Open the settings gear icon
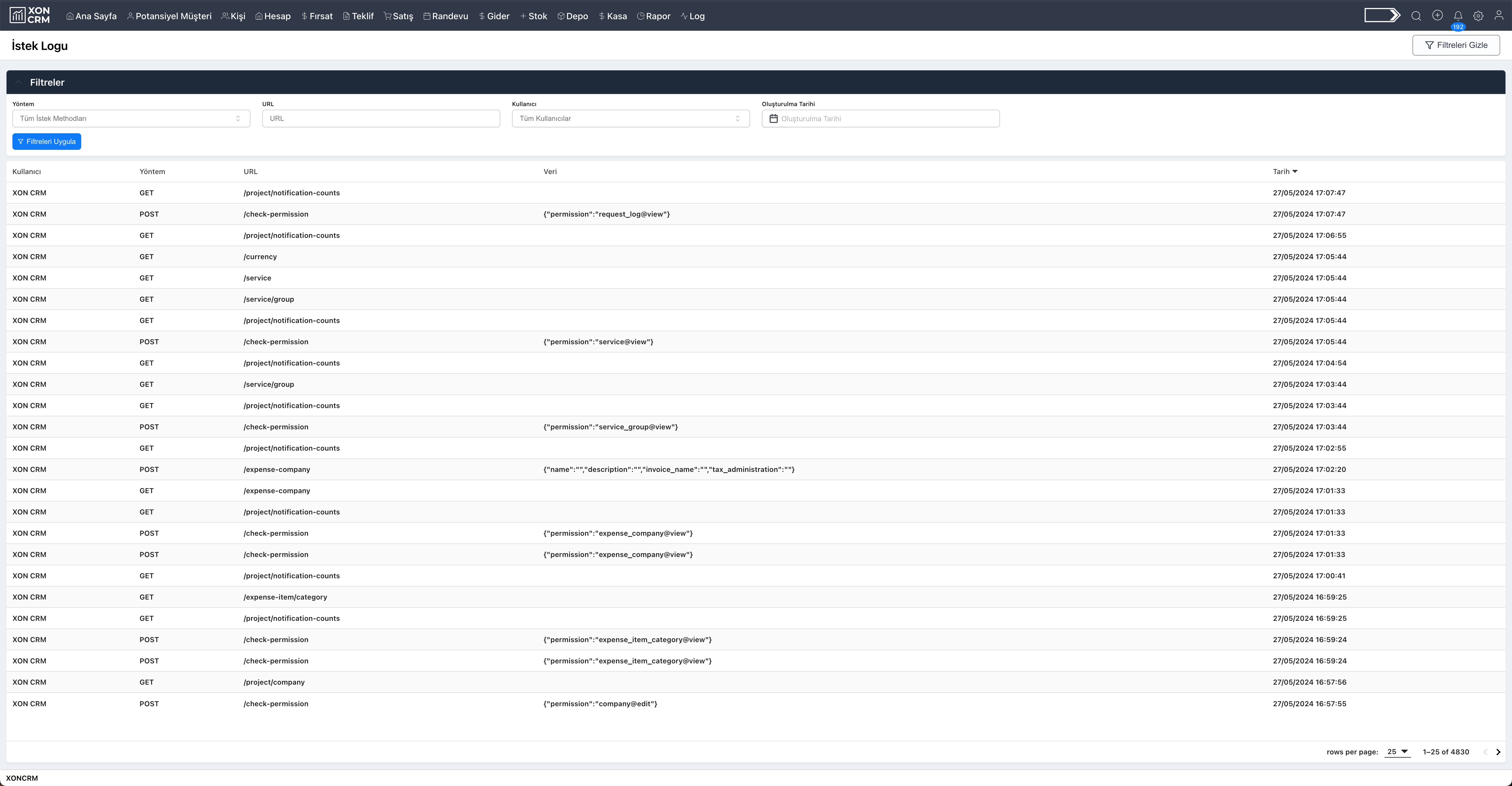The height and width of the screenshot is (786, 1512). (1479, 16)
